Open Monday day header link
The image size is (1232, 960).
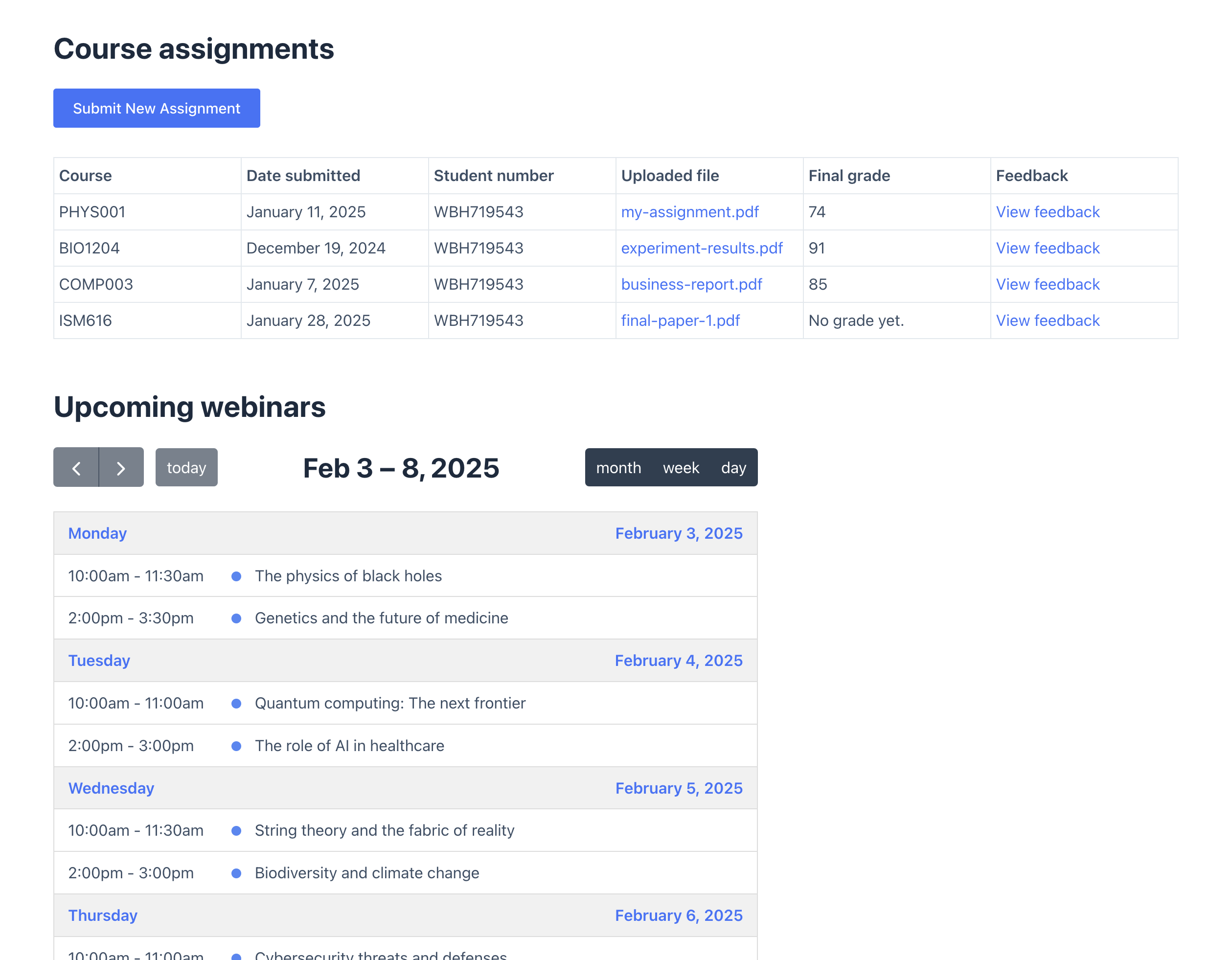[97, 533]
